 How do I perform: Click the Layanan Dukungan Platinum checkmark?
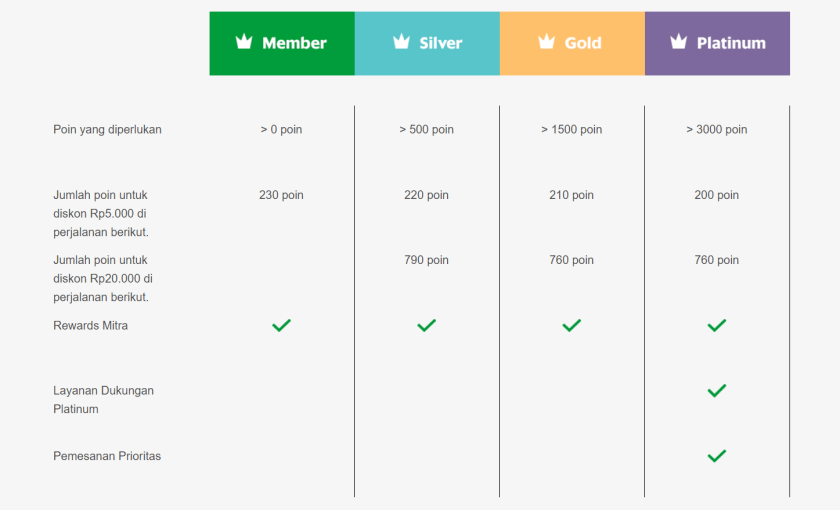pos(717,390)
